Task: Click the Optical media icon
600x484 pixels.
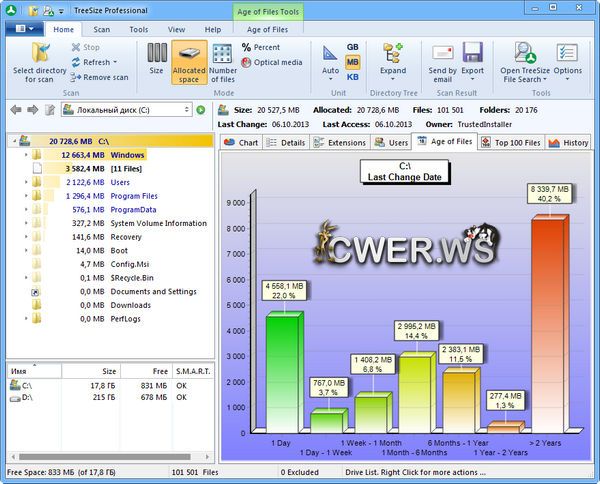Action: point(270,62)
